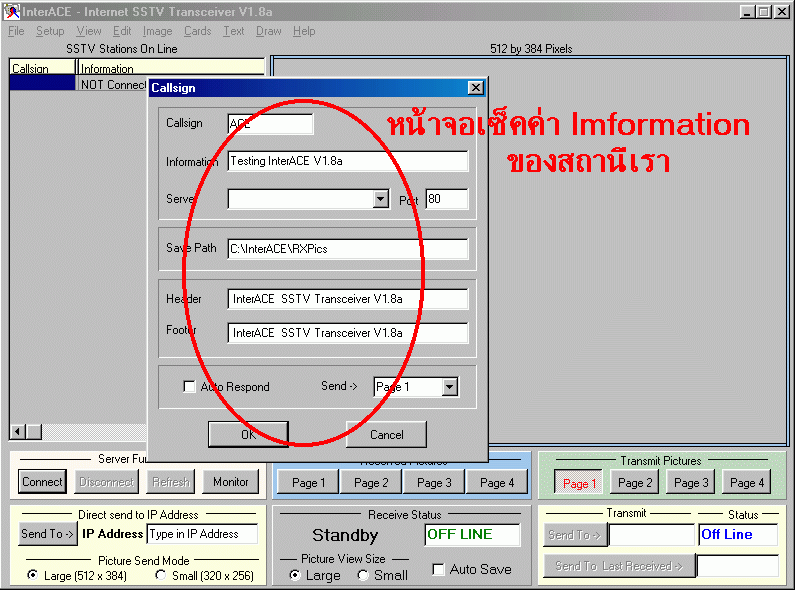Click the InterACE application icon in title bar
The width and height of the screenshot is (795, 590).
pos(11,11)
